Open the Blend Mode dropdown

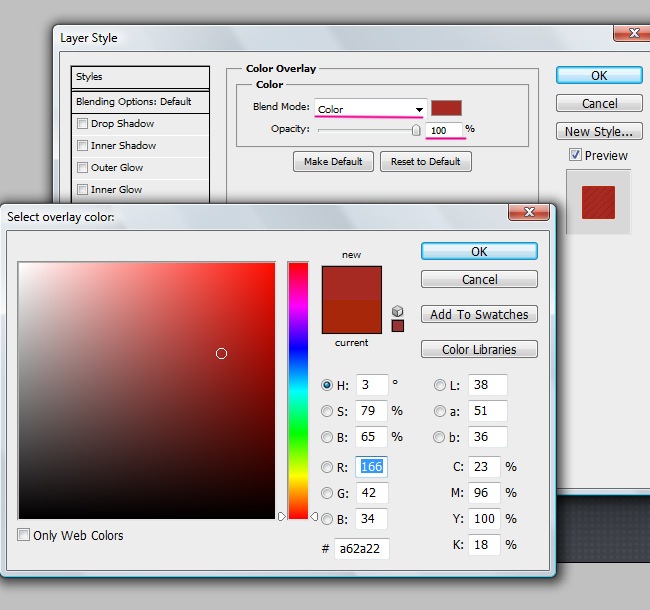(371, 109)
